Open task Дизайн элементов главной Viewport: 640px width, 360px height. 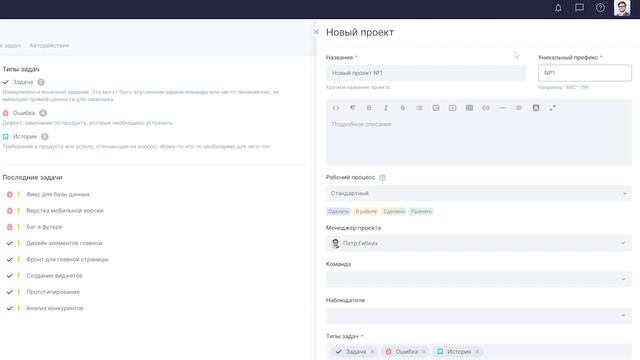(x=64, y=243)
